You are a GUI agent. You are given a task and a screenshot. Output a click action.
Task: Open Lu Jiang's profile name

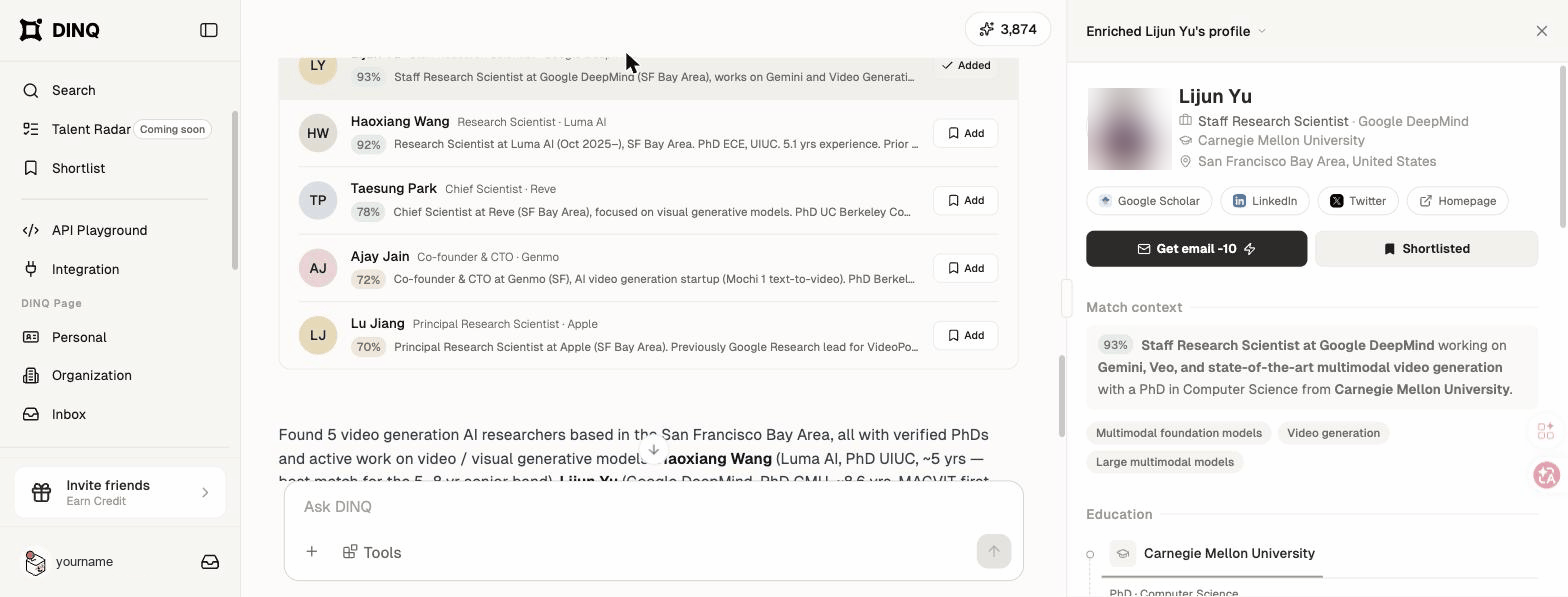378,323
